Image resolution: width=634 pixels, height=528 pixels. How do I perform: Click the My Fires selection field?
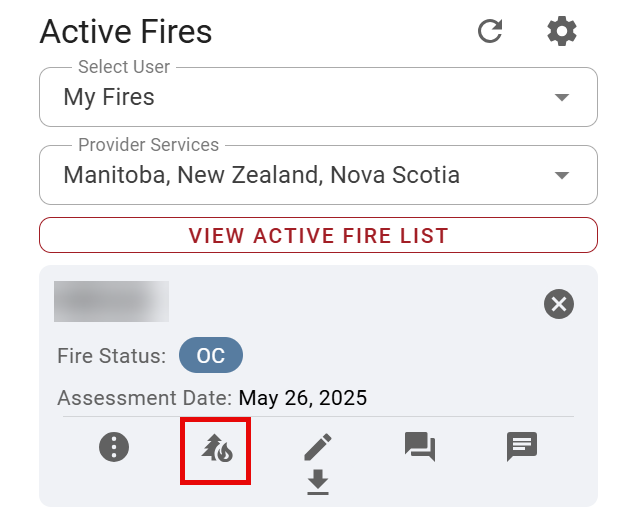[x=300, y=97]
